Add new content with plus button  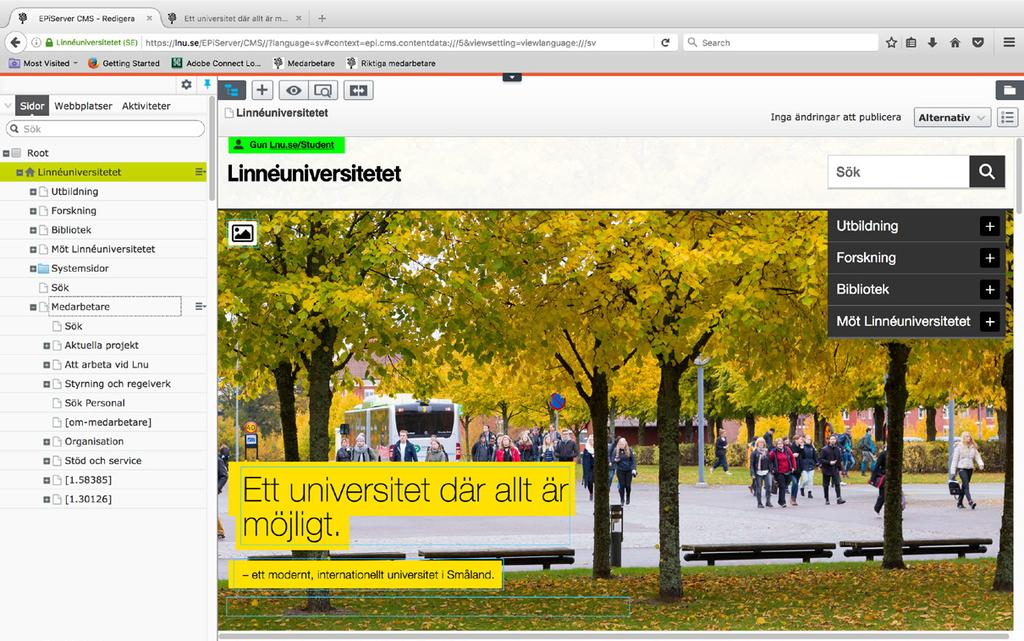point(262,90)
